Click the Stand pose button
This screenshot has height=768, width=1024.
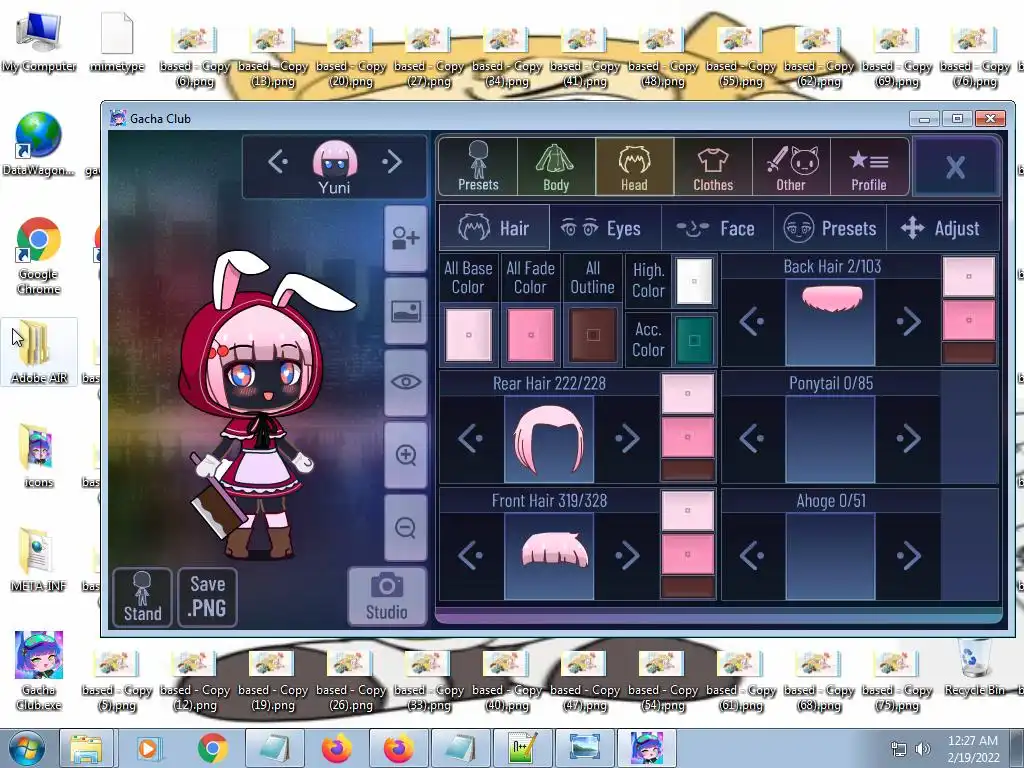142,597
